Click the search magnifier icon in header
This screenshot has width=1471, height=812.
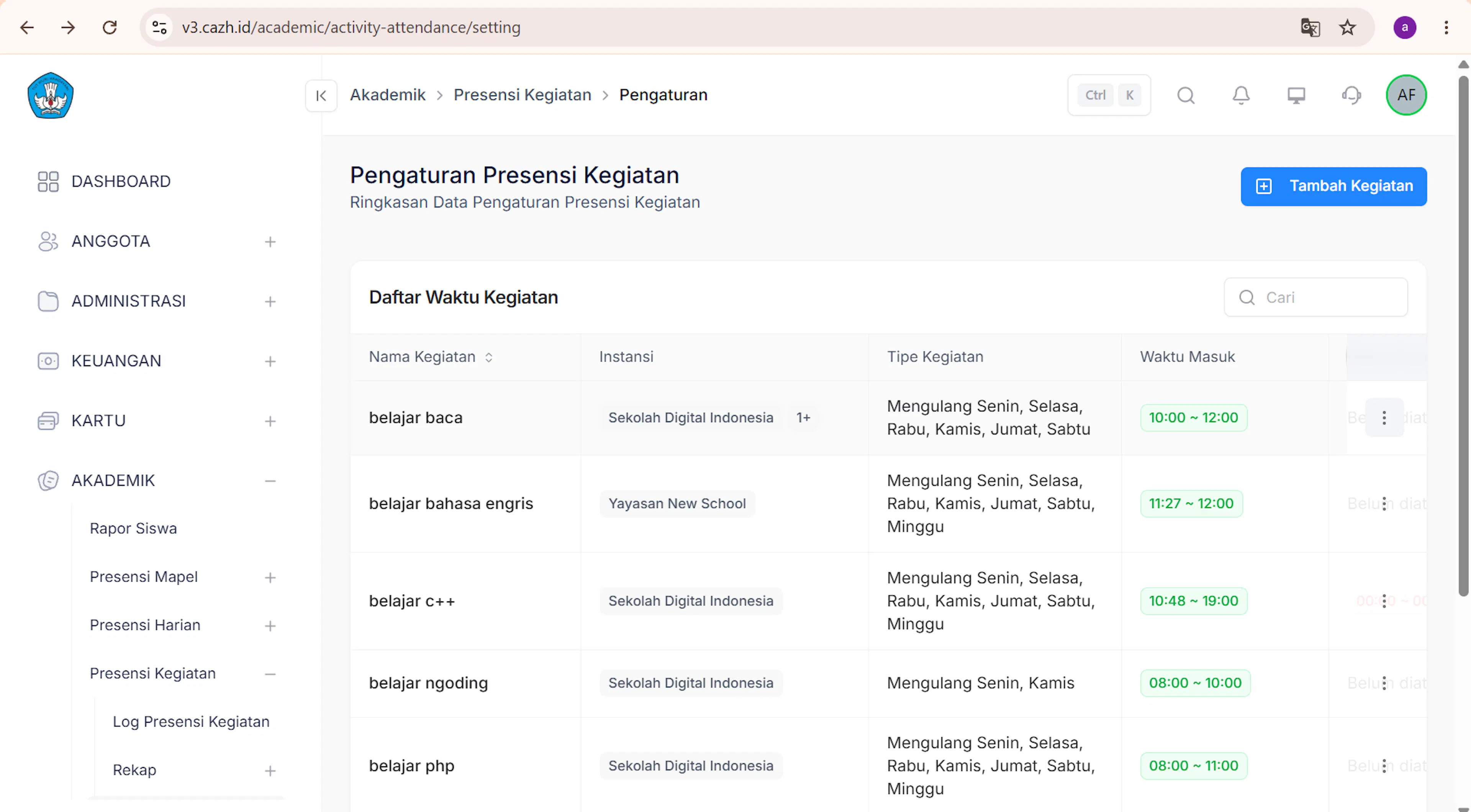tap(1186, 95)
